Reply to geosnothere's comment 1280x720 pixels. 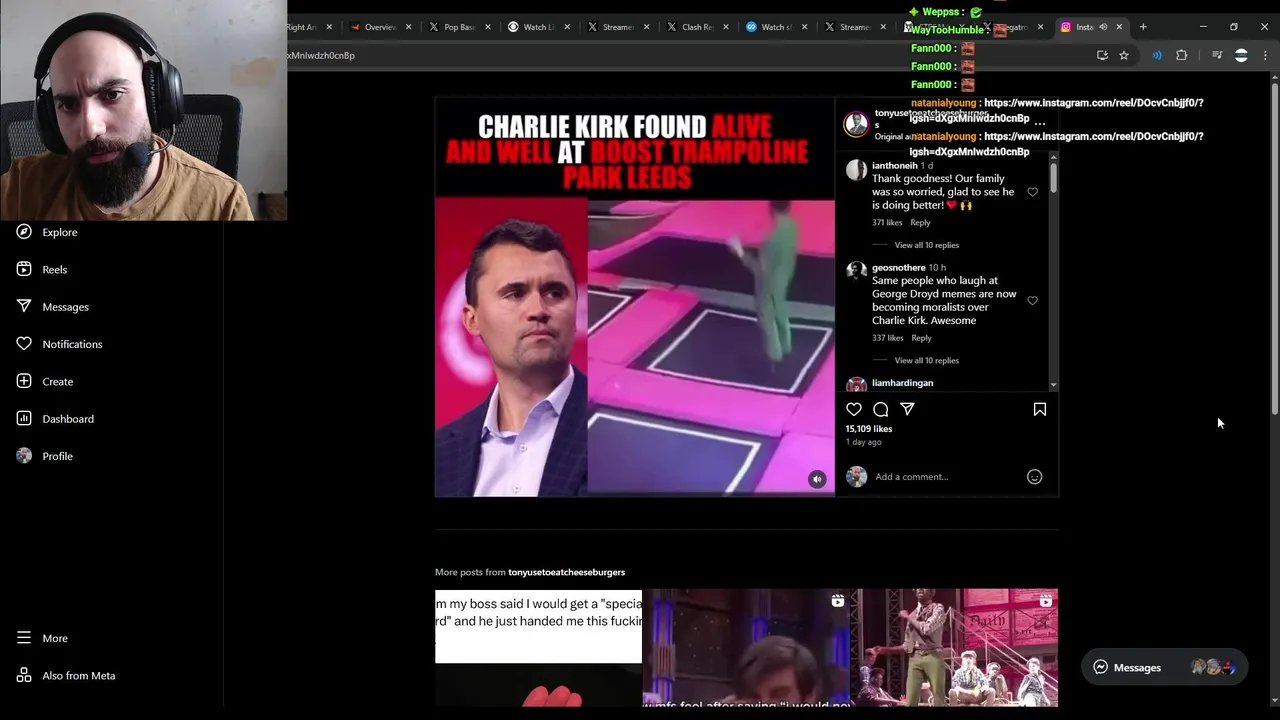tap(921, 338)
